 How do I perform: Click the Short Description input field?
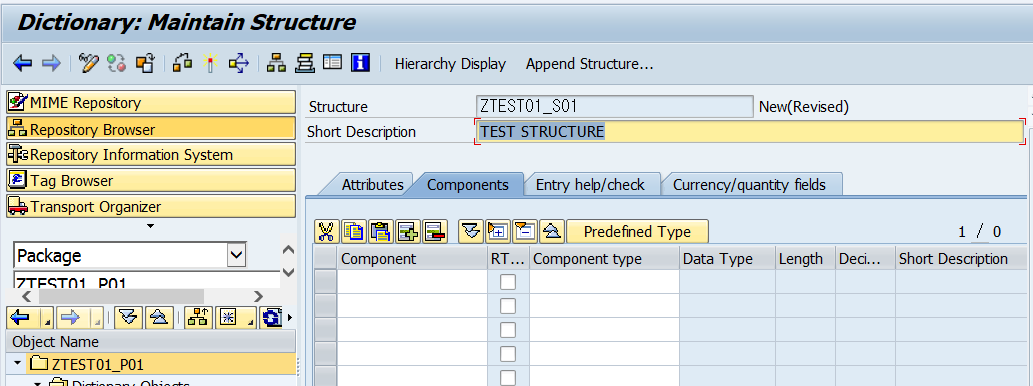(x=750, y=131)
